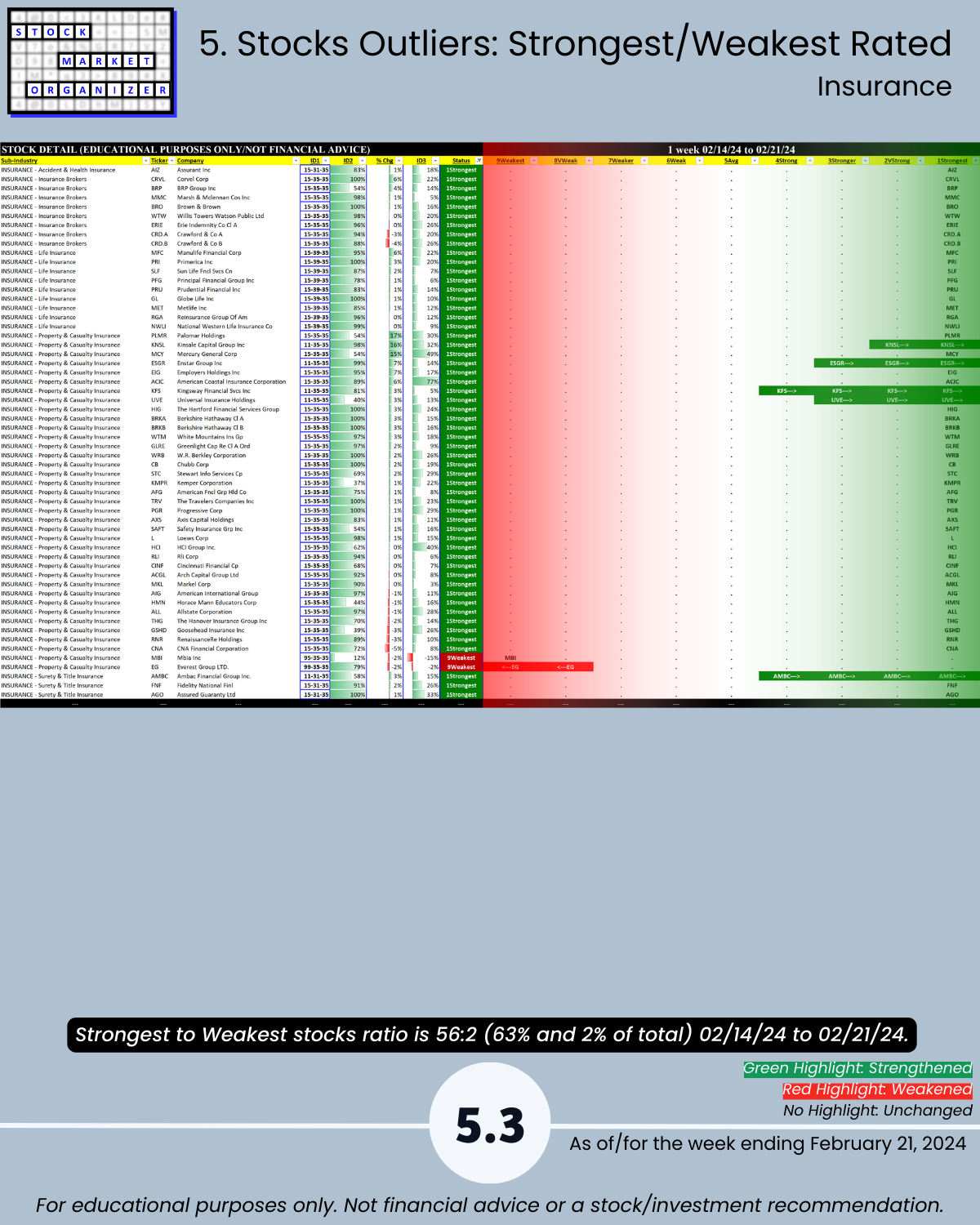Open the Status column active filter button
Viewport: 980px width, 1225px height.
[x=479, y=161]
